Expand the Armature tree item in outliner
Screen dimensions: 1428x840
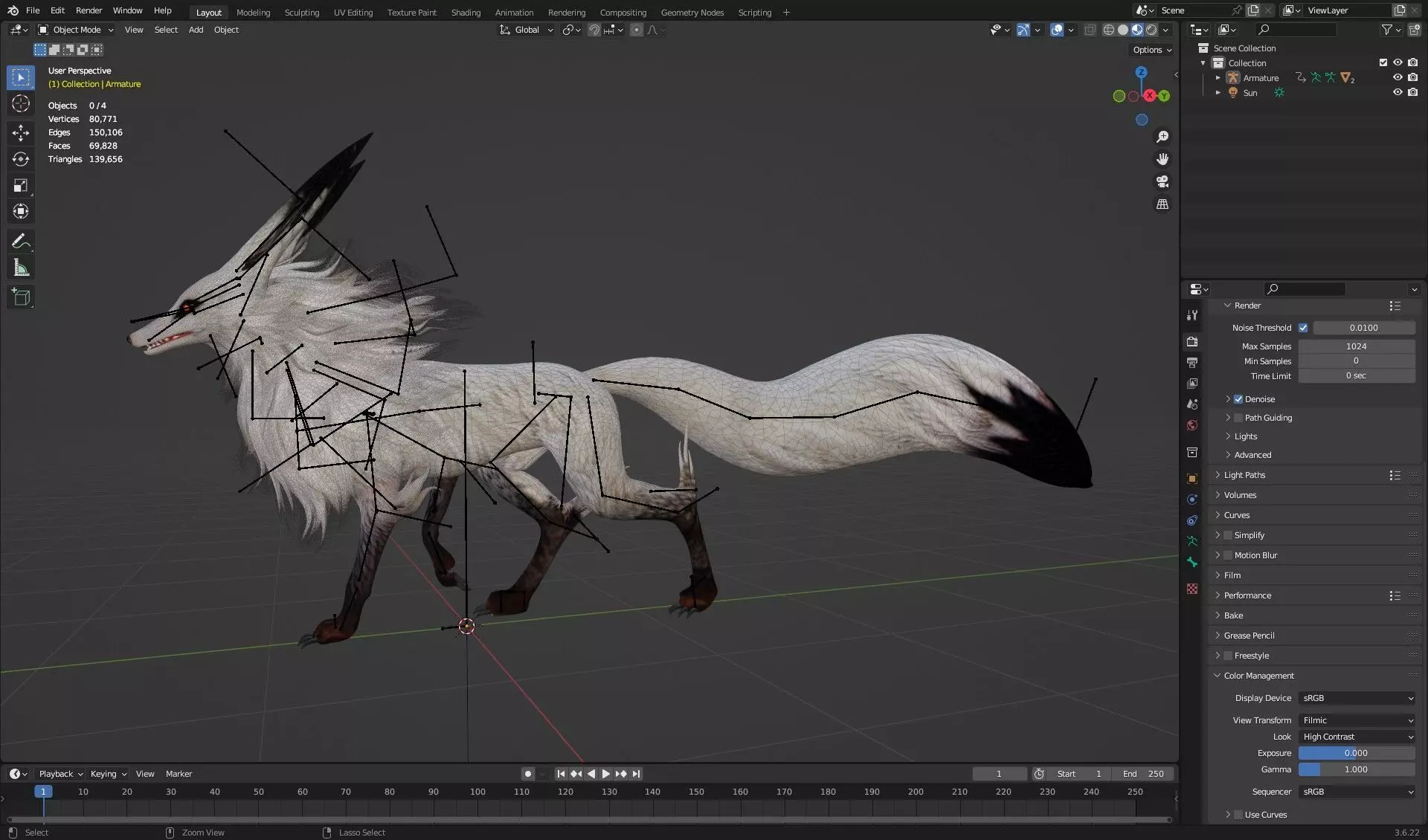(1218, 77)
